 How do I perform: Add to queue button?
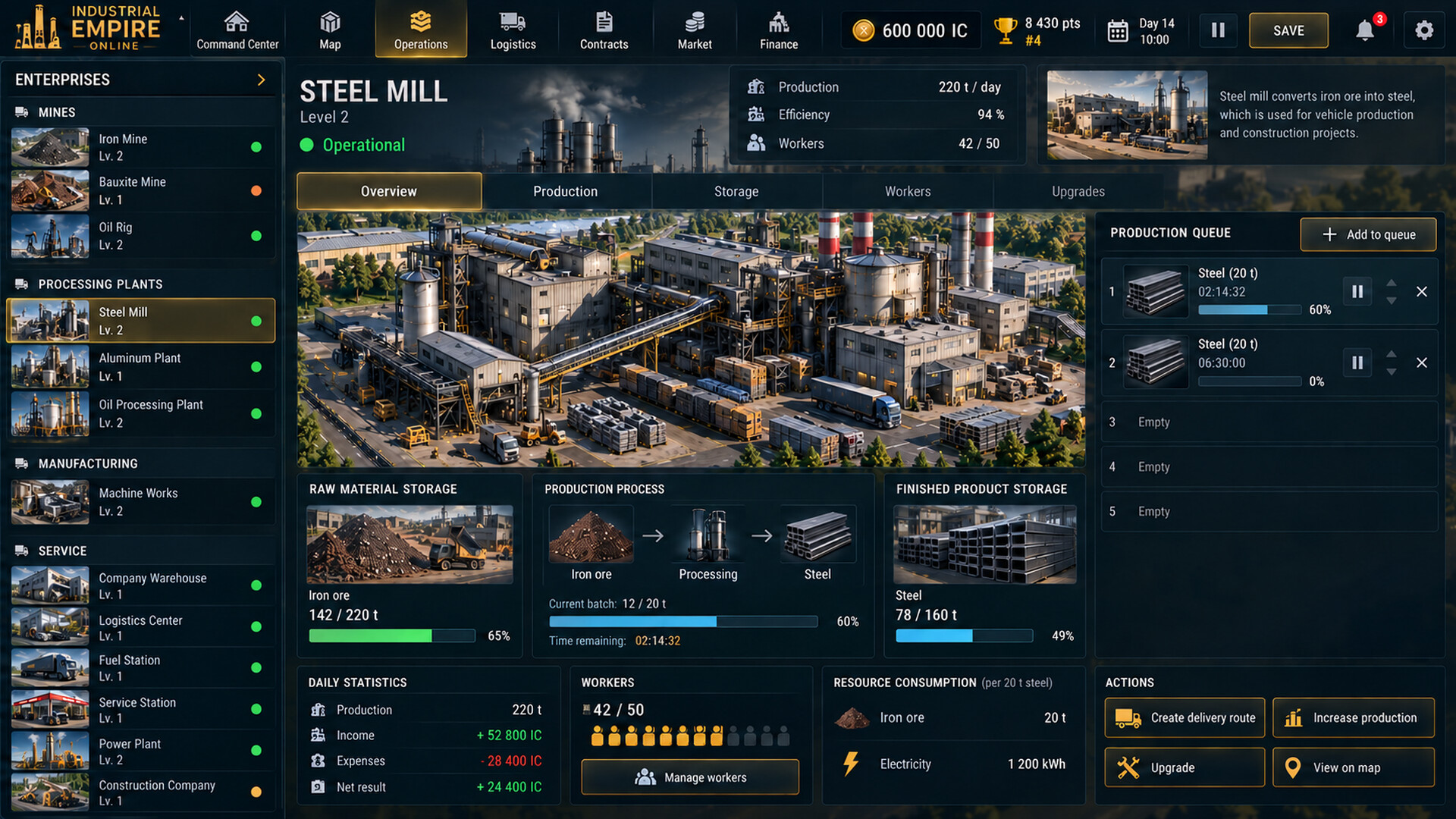click(x=1368, y=234)
